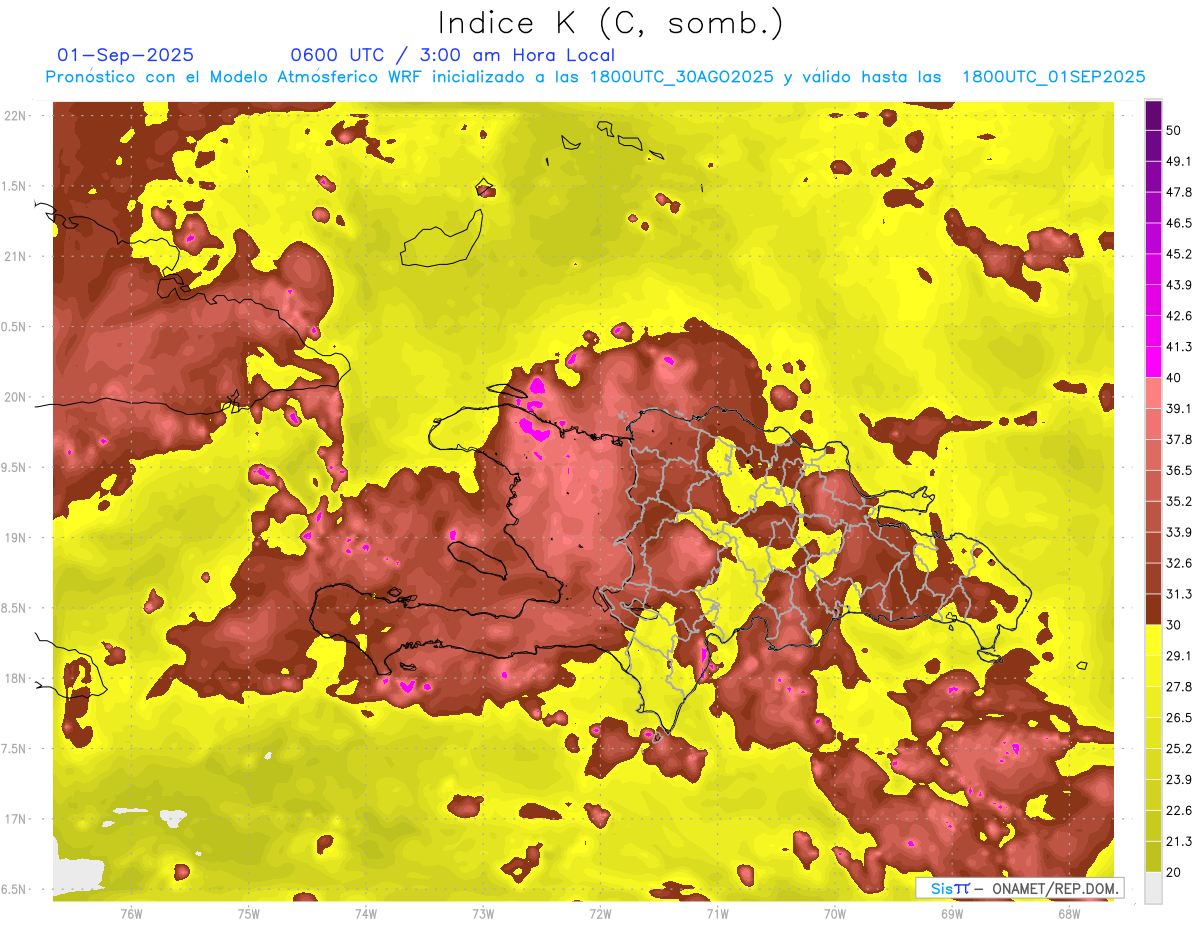Click the latitude label '1.5N'
This screenshot has height=927, width=1200.
pyautogui.click(x=15, y=186)
